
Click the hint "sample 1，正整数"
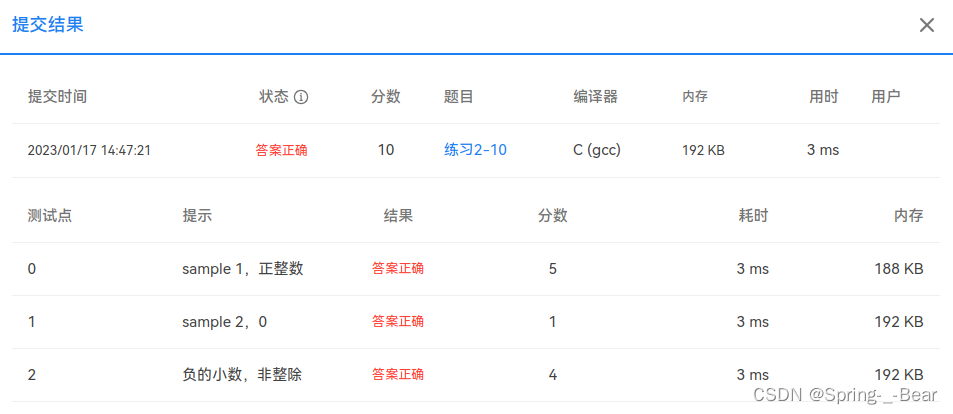(243, 269)
